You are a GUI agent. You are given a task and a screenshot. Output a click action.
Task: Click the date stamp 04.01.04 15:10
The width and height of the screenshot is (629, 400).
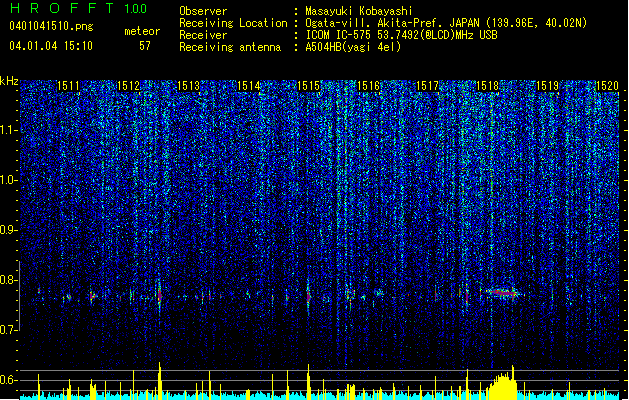click(x=51, y=45)
